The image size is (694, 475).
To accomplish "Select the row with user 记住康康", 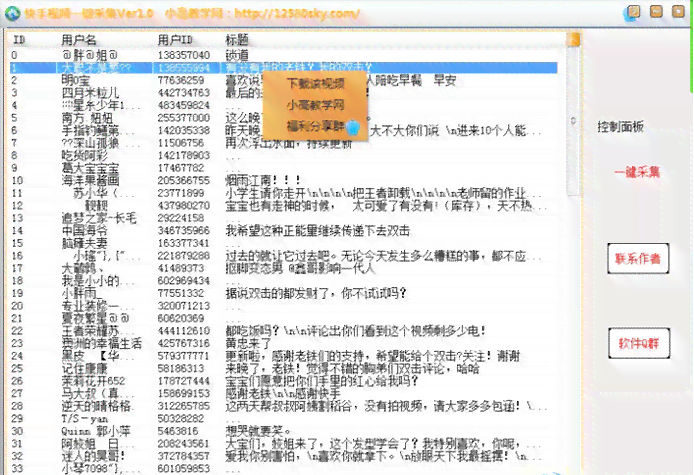I will tap(283, 368).
